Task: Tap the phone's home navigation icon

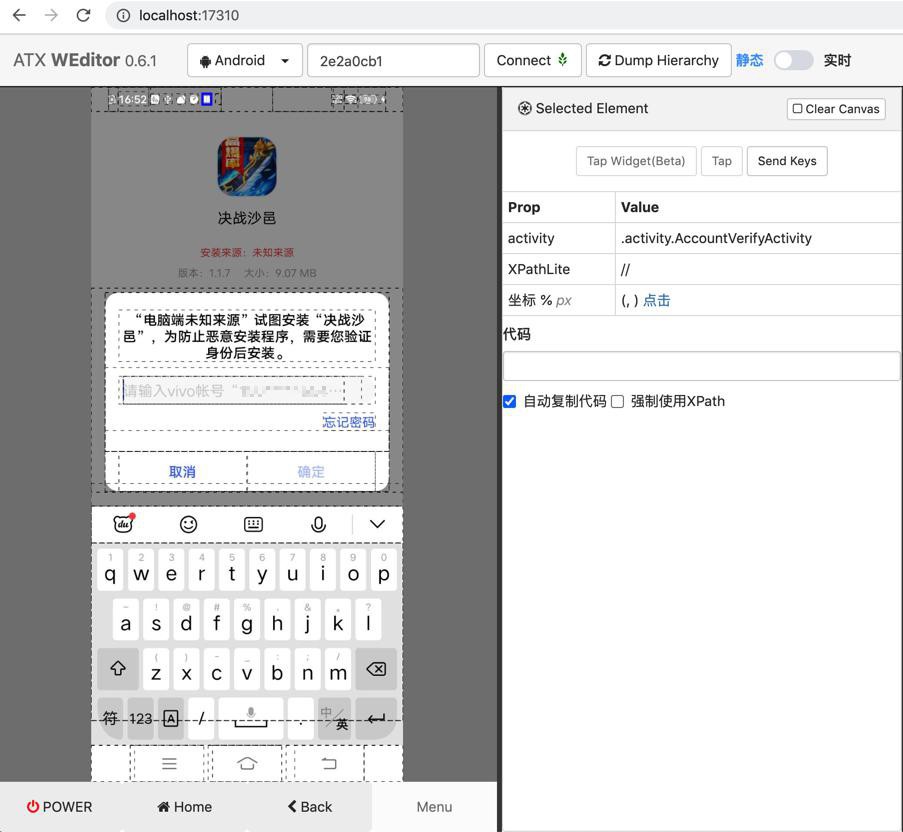Action: pos(247,763)
